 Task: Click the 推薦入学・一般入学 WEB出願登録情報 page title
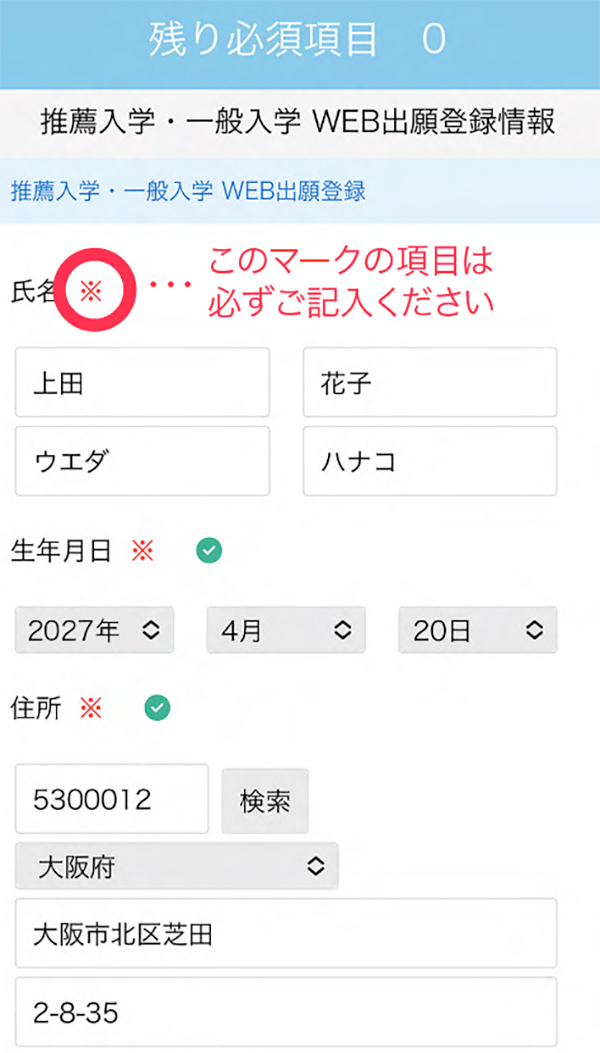point(299,123)
